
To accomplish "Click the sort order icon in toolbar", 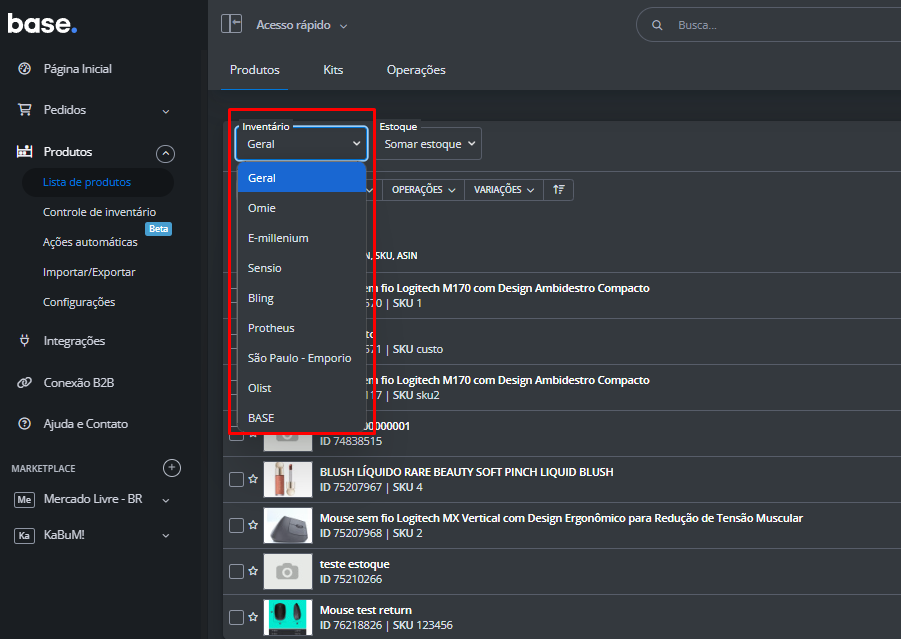I will (559, 190).
